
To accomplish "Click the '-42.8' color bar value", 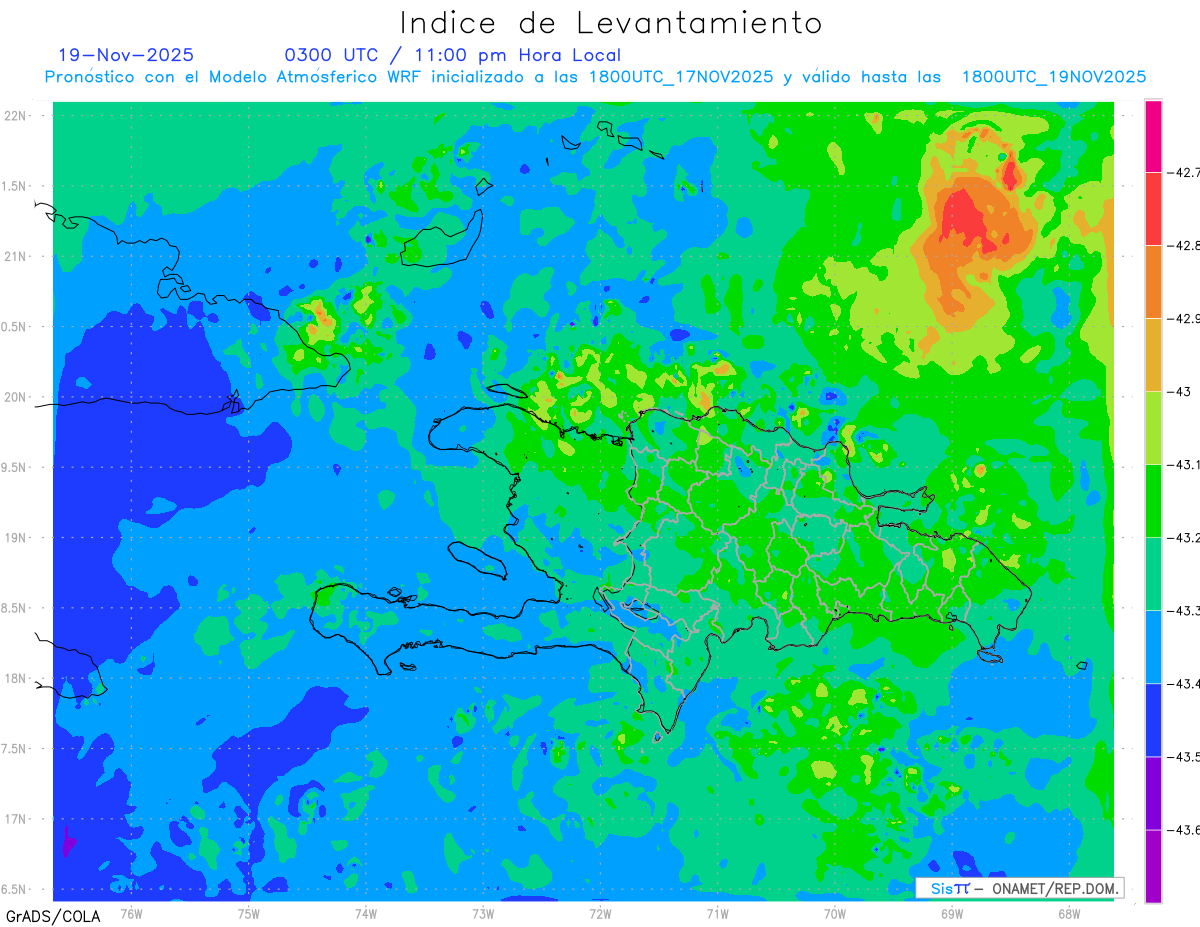I will click(1183, 246).
